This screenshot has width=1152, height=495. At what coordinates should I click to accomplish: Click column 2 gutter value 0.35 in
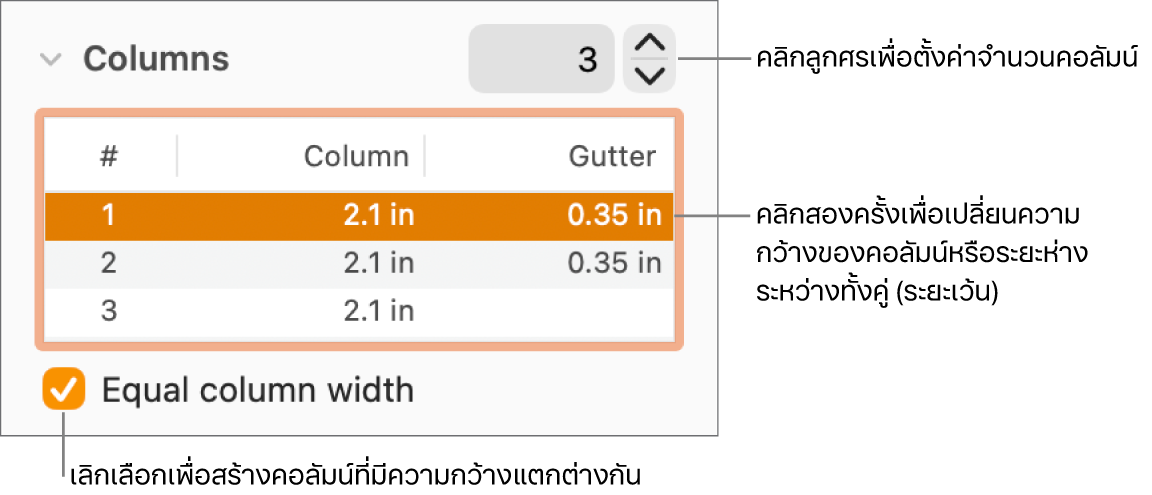[x=614, y=263]
